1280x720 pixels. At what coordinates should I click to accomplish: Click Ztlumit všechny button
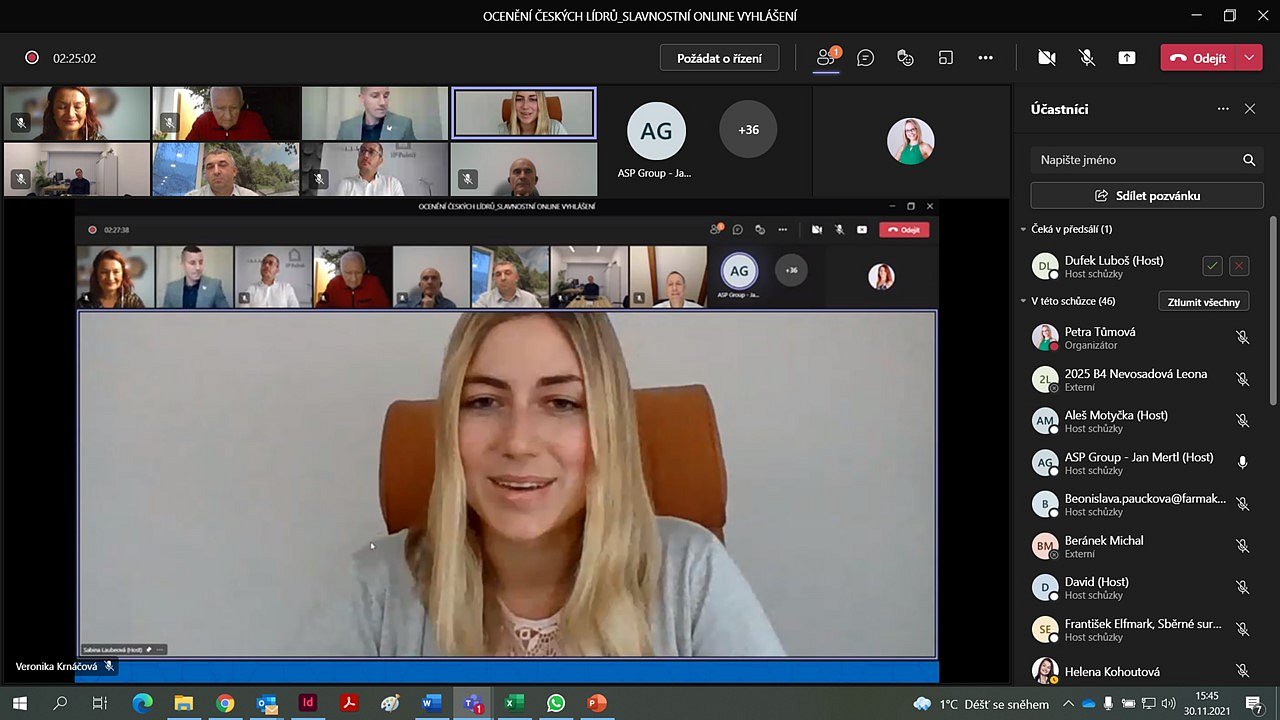(x=1204, y=302)
